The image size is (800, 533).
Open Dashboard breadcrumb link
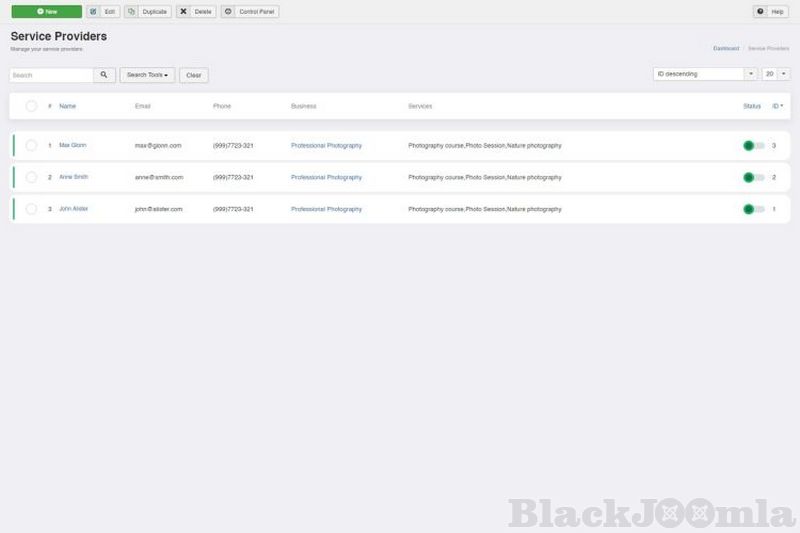726,48
